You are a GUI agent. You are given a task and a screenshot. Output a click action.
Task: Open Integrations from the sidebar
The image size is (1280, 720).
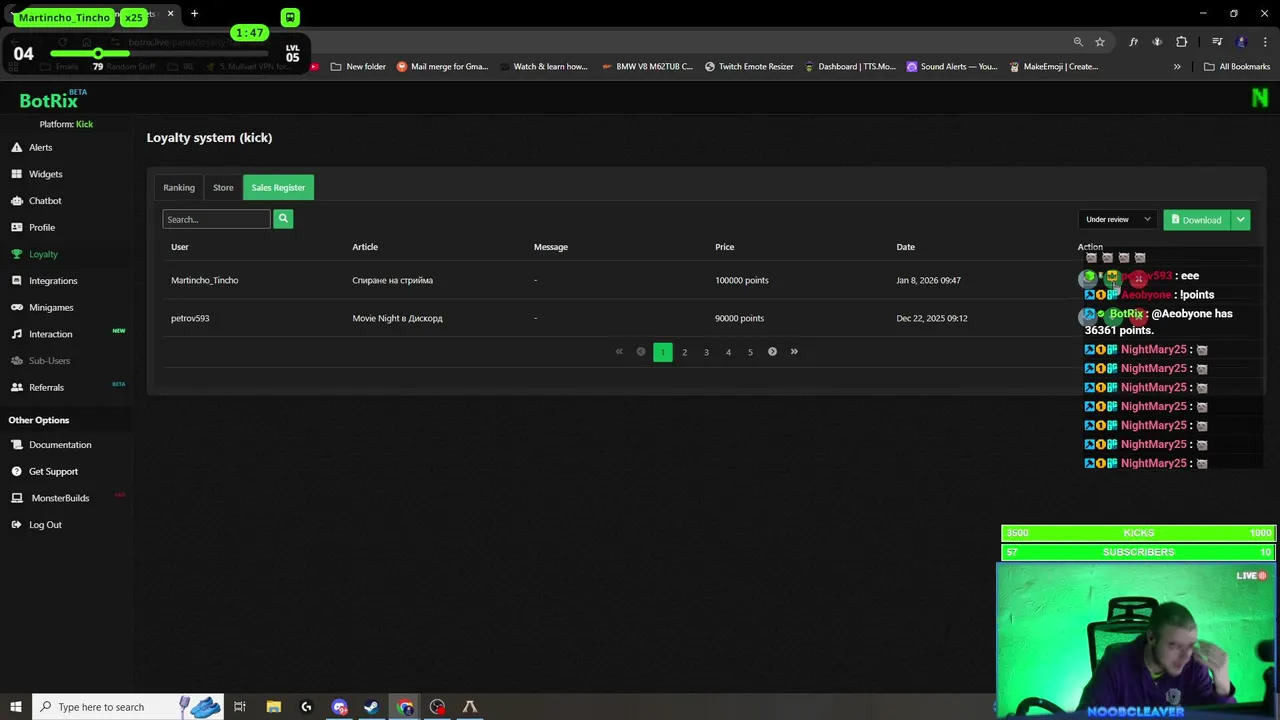[53, 281]
